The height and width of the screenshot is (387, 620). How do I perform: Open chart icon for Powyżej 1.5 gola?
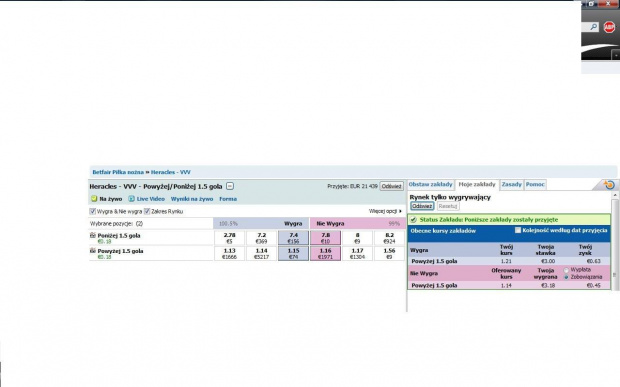93,251
